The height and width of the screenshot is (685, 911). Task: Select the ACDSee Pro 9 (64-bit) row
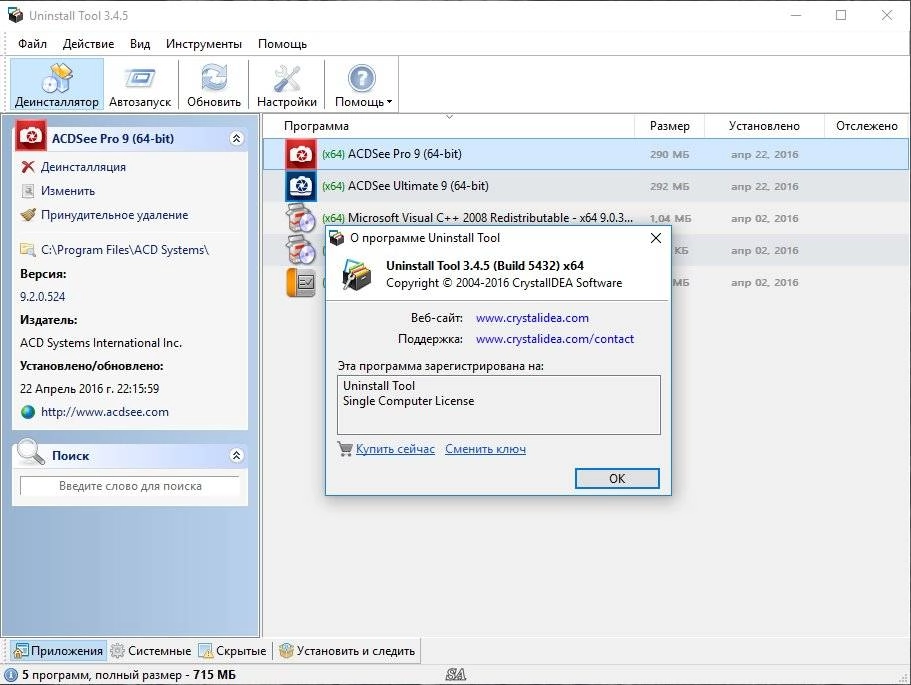(586, 154)
